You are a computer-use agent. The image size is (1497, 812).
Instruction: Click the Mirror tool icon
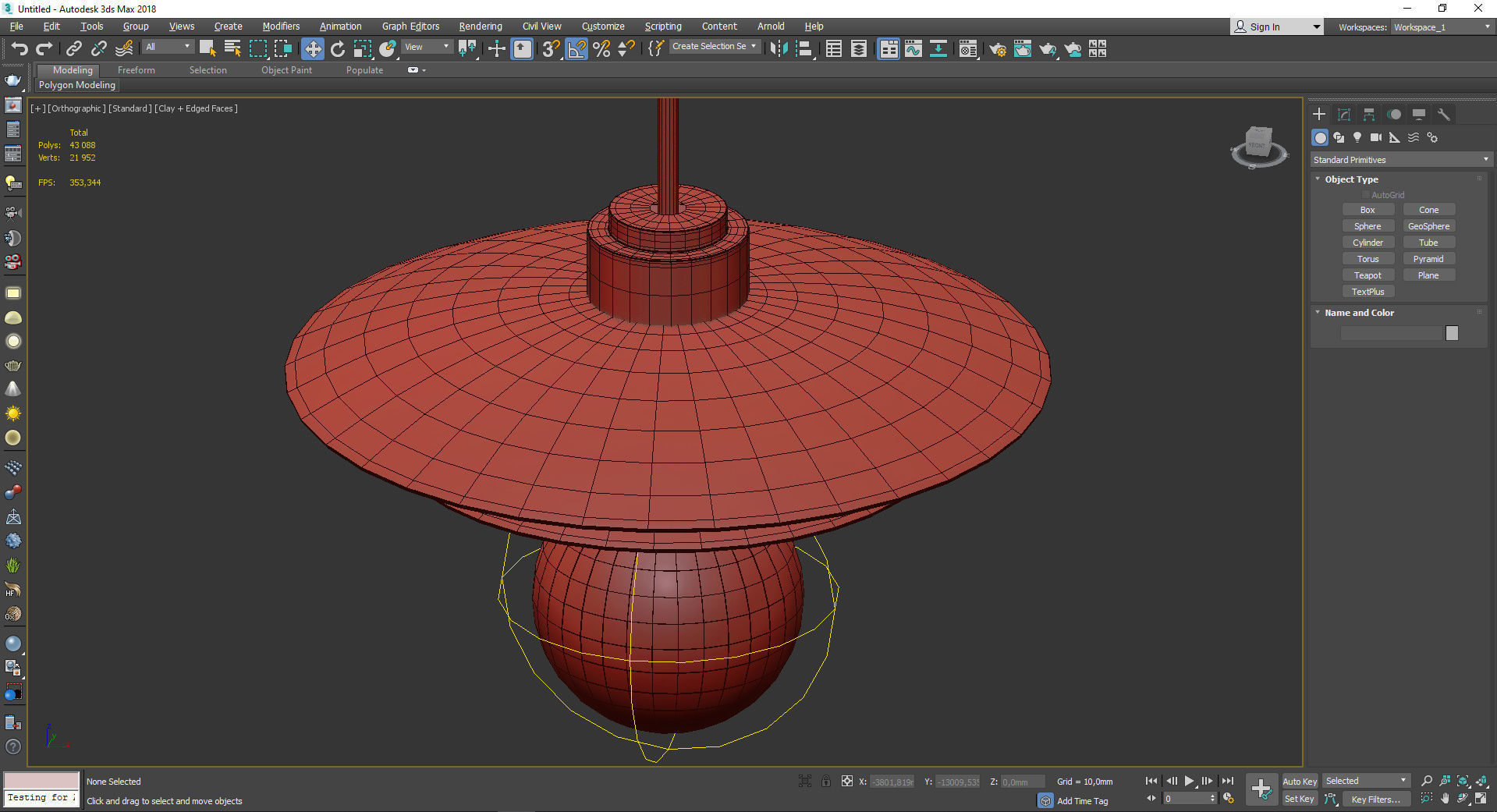778,48
